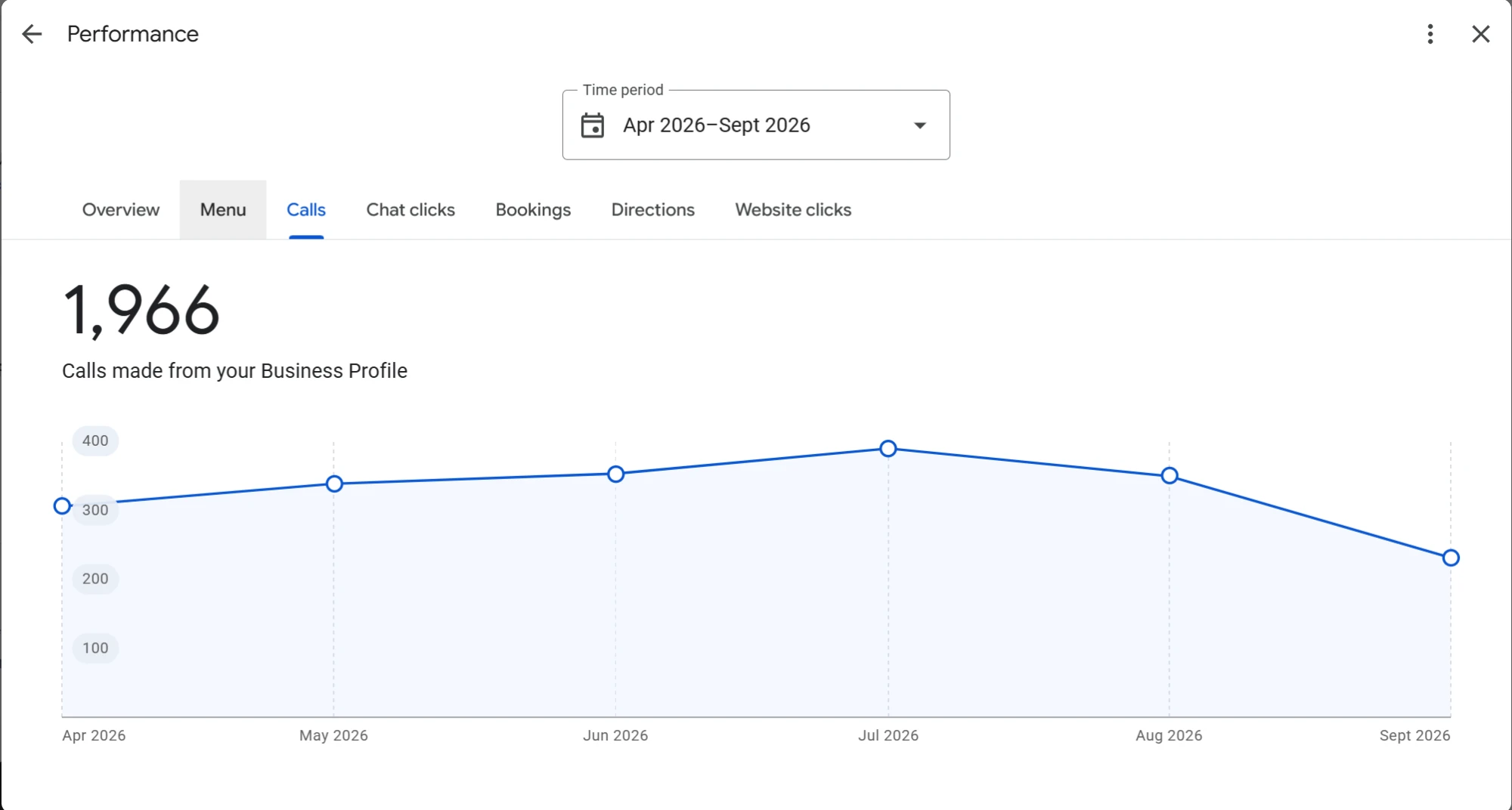
Task: Open the Bookings tab
Action: pyautogui.click(x=533, y=209)
